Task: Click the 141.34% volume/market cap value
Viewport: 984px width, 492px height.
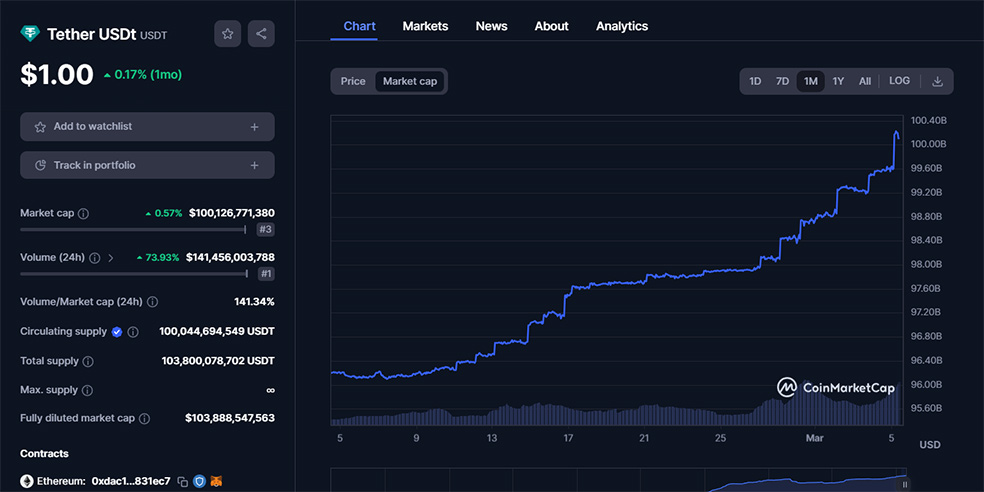Action: pyautogui.click(x=254, y=302)
